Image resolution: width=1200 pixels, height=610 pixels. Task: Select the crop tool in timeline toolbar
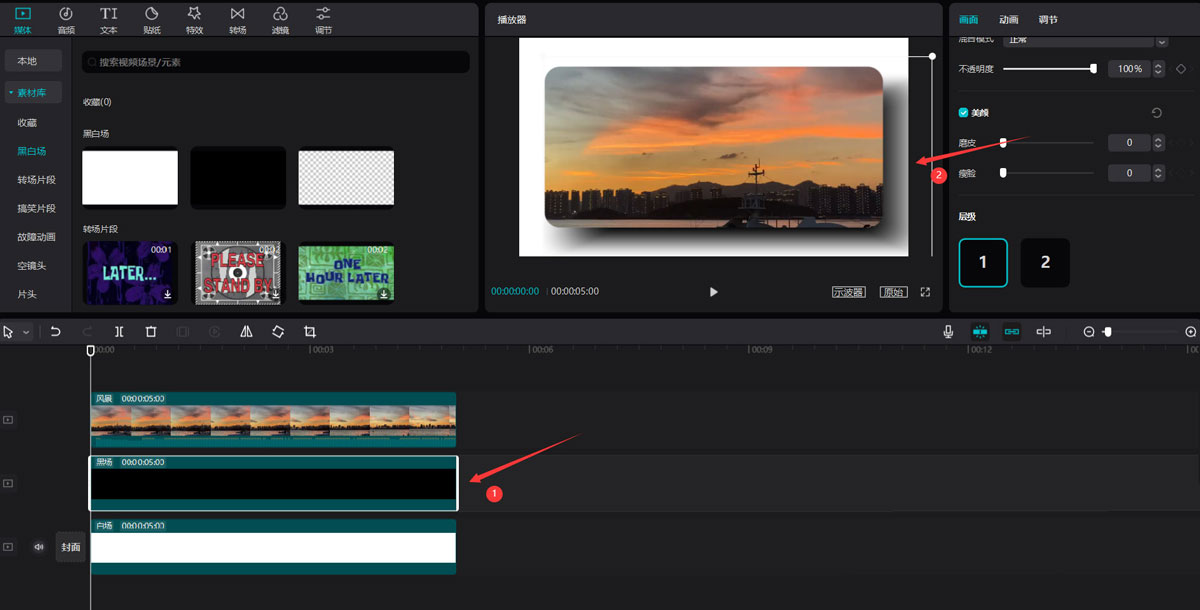coord(310,332)
